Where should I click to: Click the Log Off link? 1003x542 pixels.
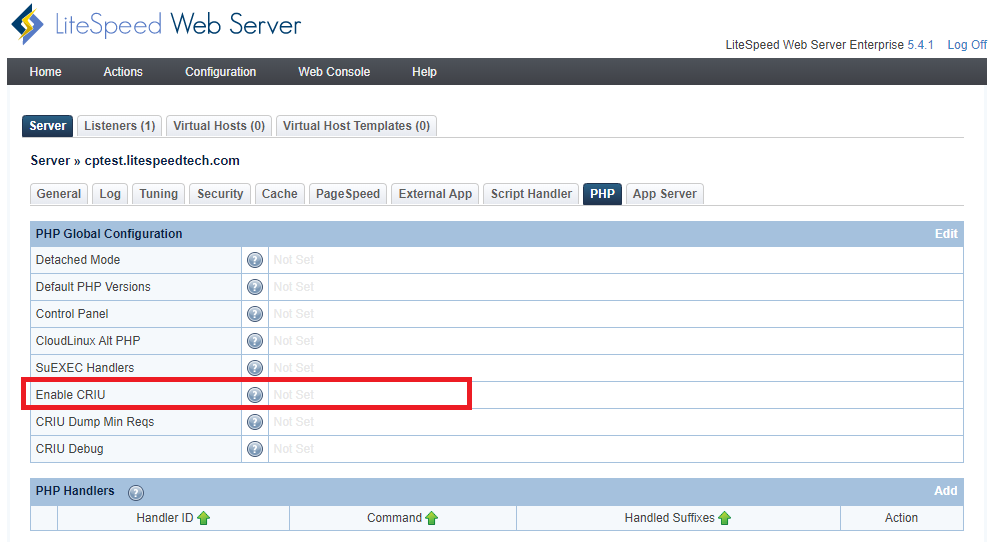click(x=967, y=45)
